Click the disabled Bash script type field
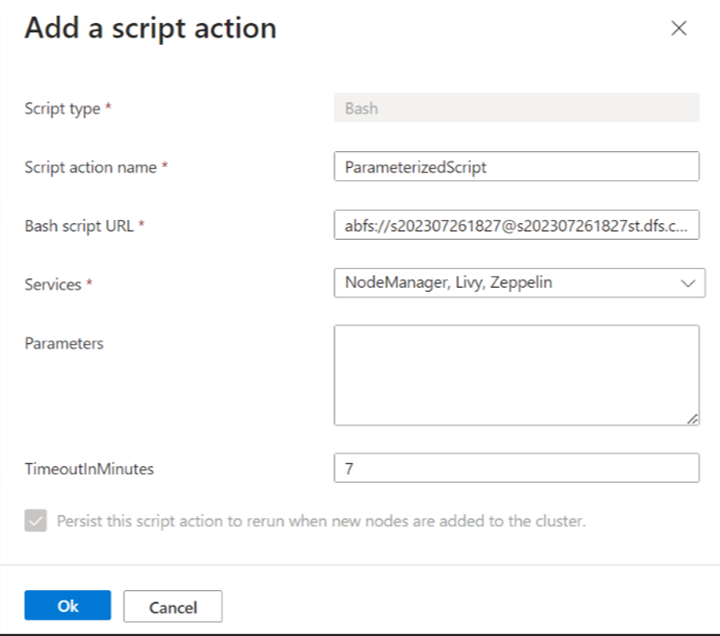This screenshot has width=720, height=636. click(516, 108)
